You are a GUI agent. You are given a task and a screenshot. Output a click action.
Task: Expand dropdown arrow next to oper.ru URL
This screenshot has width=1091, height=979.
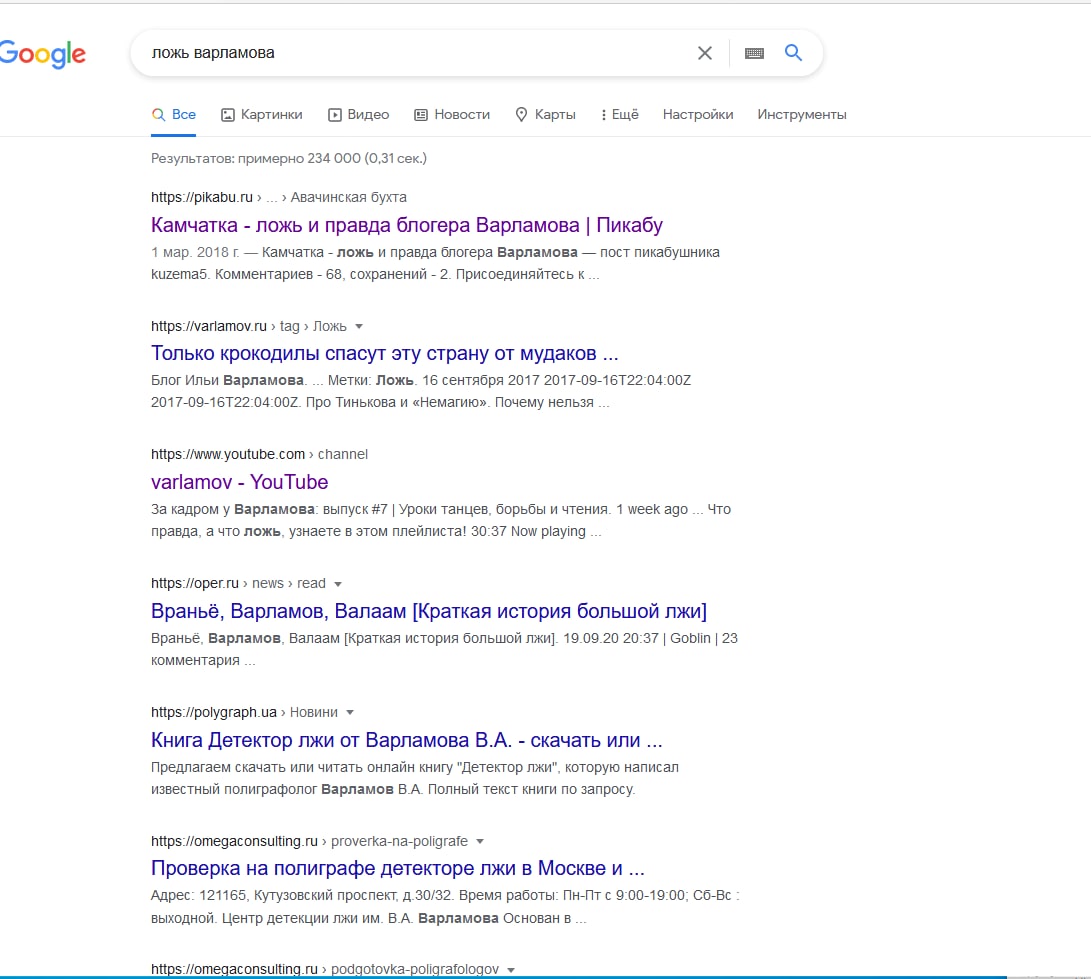[x=338, y=584]
